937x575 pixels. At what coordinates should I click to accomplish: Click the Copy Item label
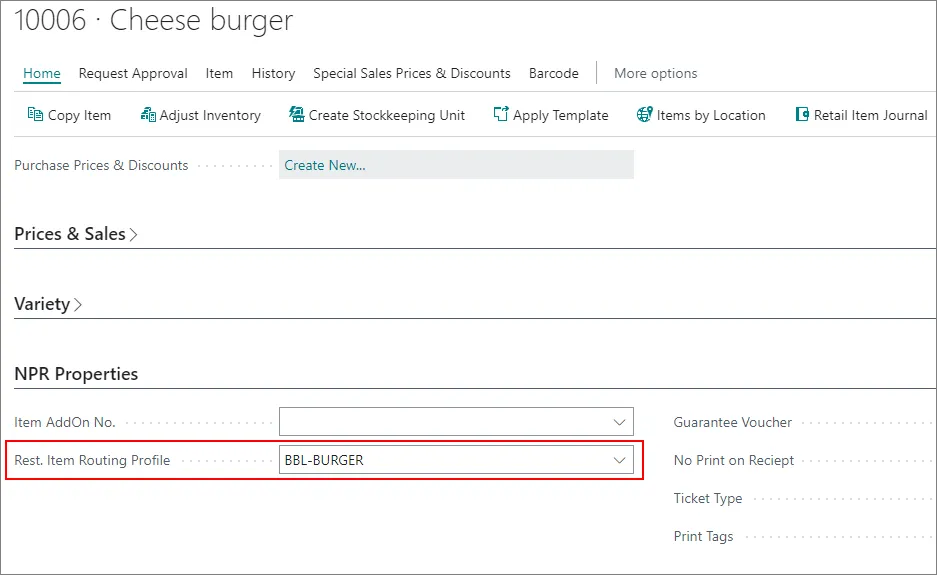point(79,115)
